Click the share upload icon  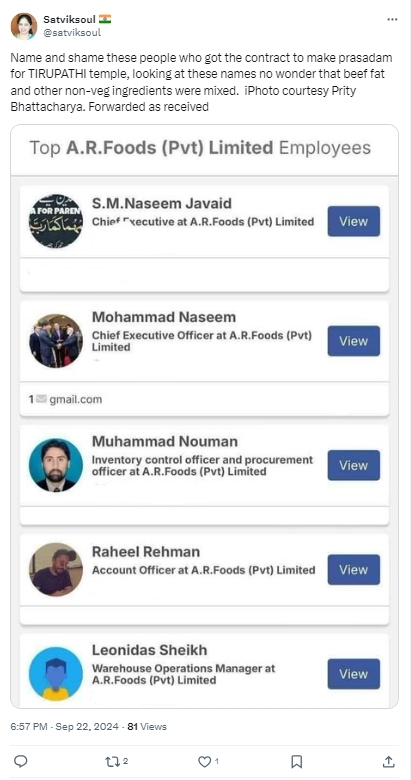pos(389,761)
